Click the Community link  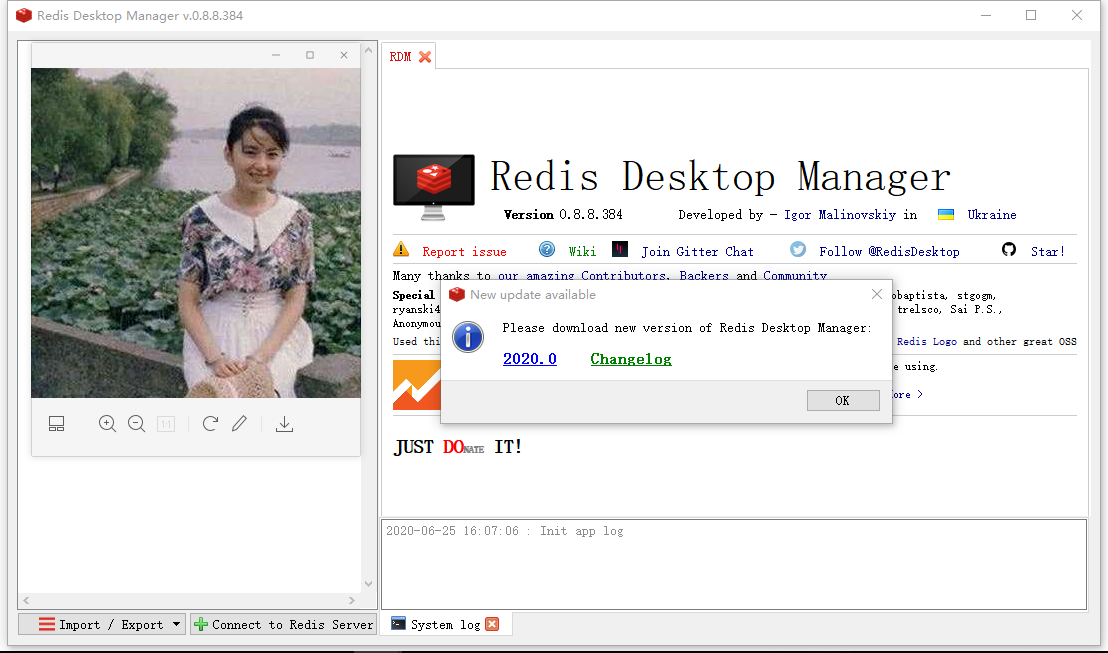tap(794, 275)
